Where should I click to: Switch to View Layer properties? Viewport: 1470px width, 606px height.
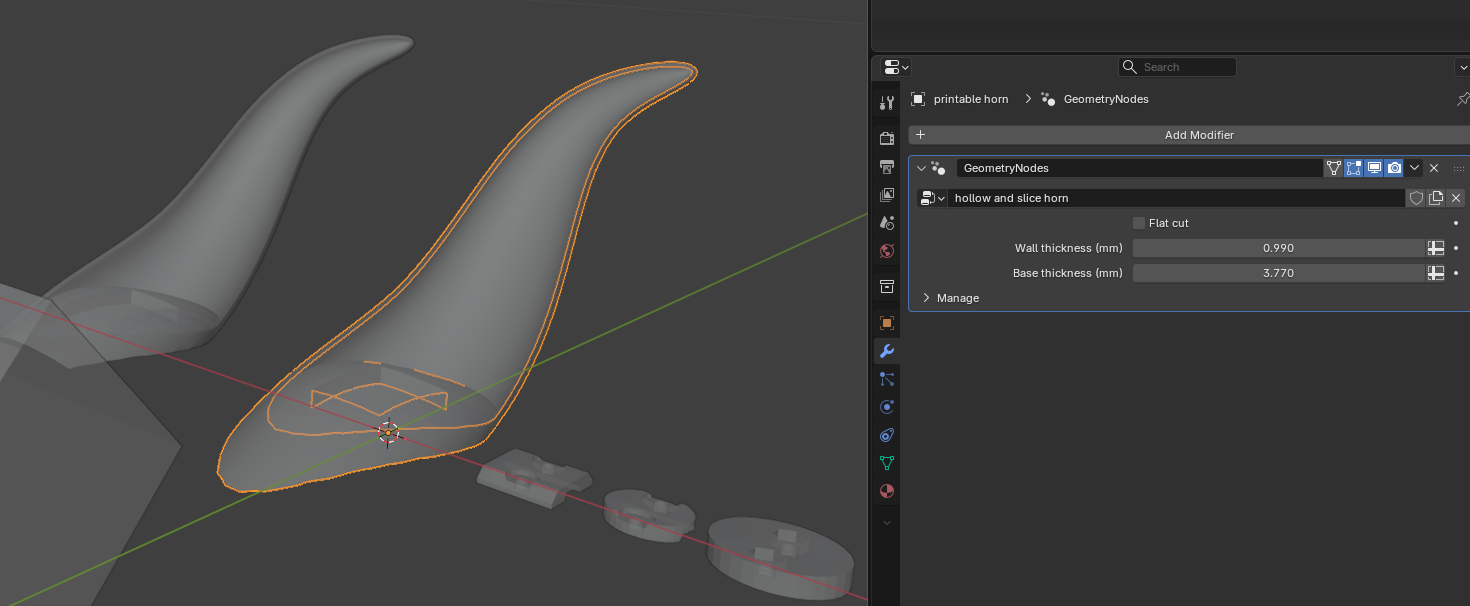tap(886, 195)
